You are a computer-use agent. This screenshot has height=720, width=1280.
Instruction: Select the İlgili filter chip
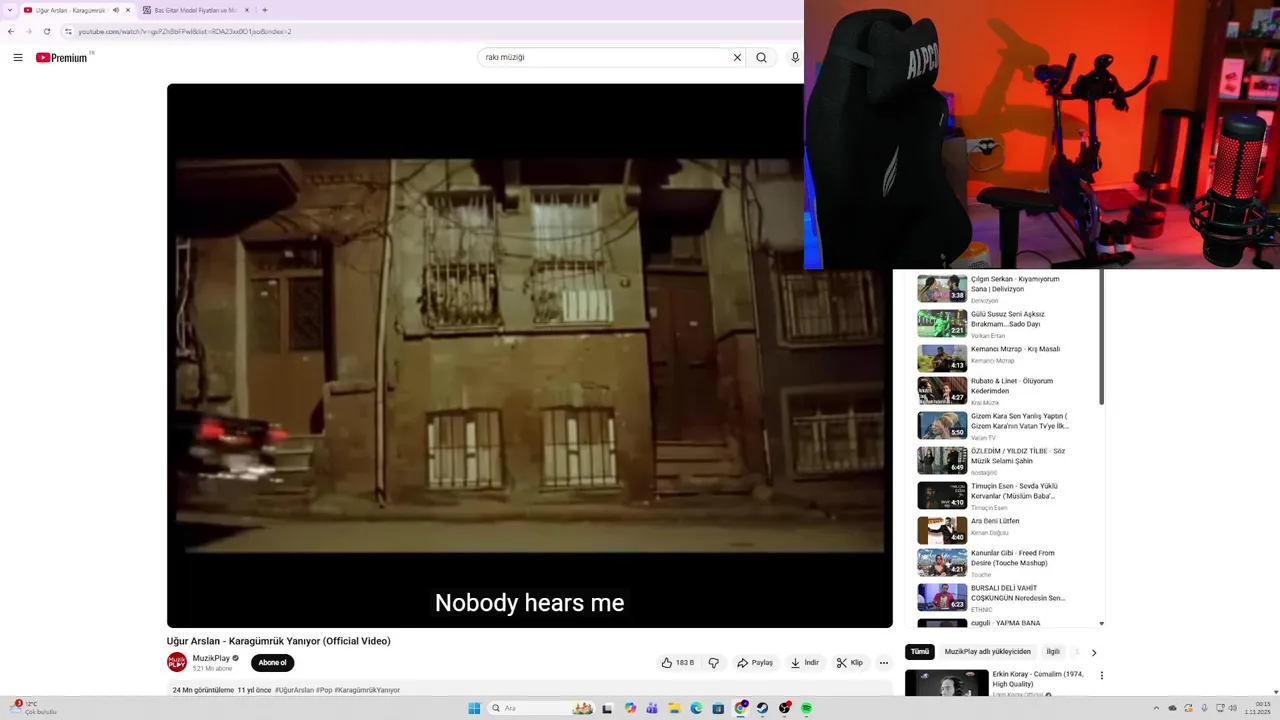(x=1053, y=652)
